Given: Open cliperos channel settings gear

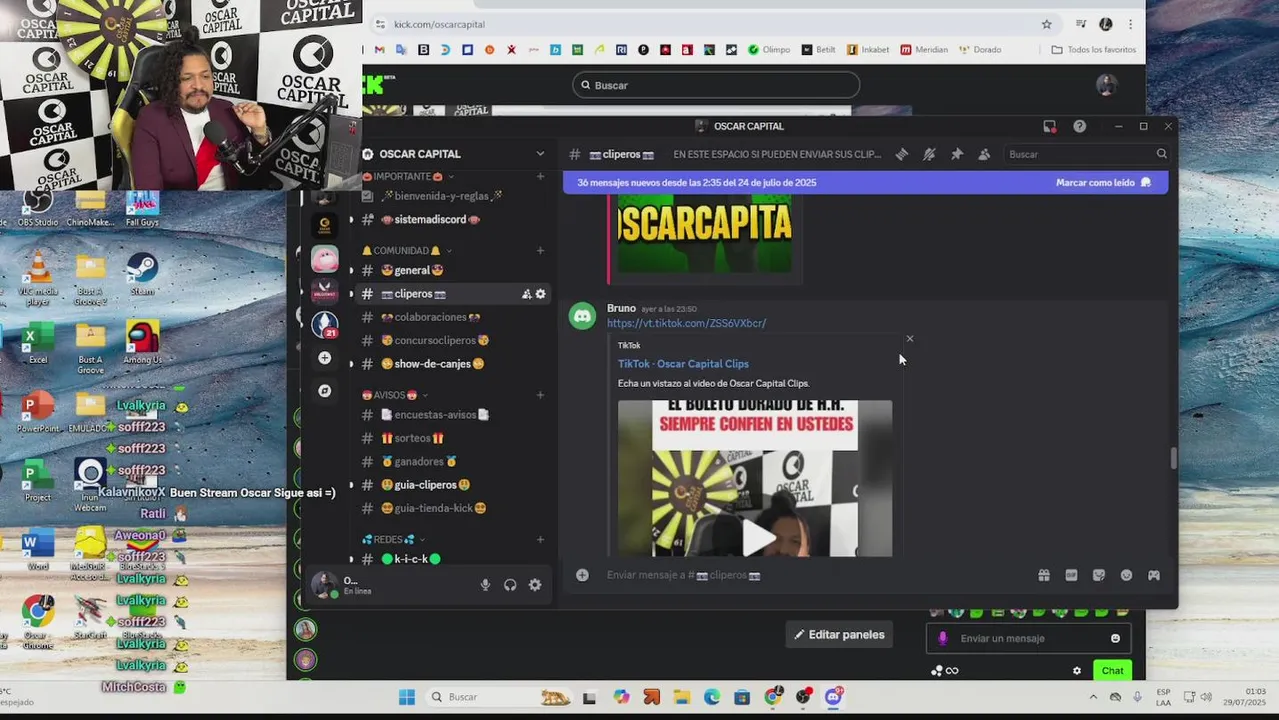Looking at the screenshot, I should click(541, 294).
